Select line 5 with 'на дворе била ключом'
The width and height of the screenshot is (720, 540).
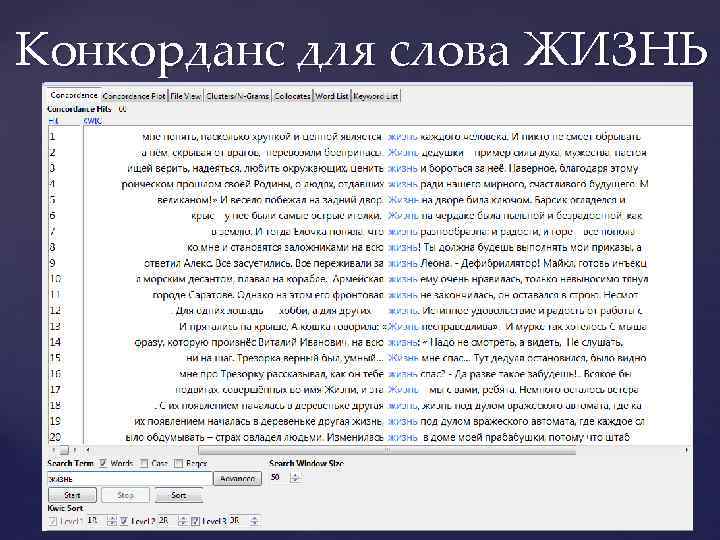pos(370,200)
